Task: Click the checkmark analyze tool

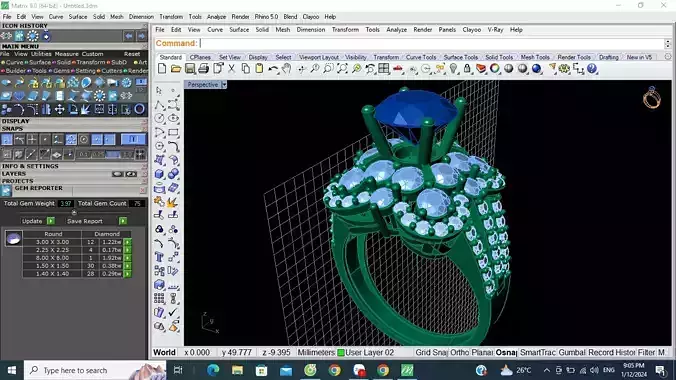Action: [173, 312]
